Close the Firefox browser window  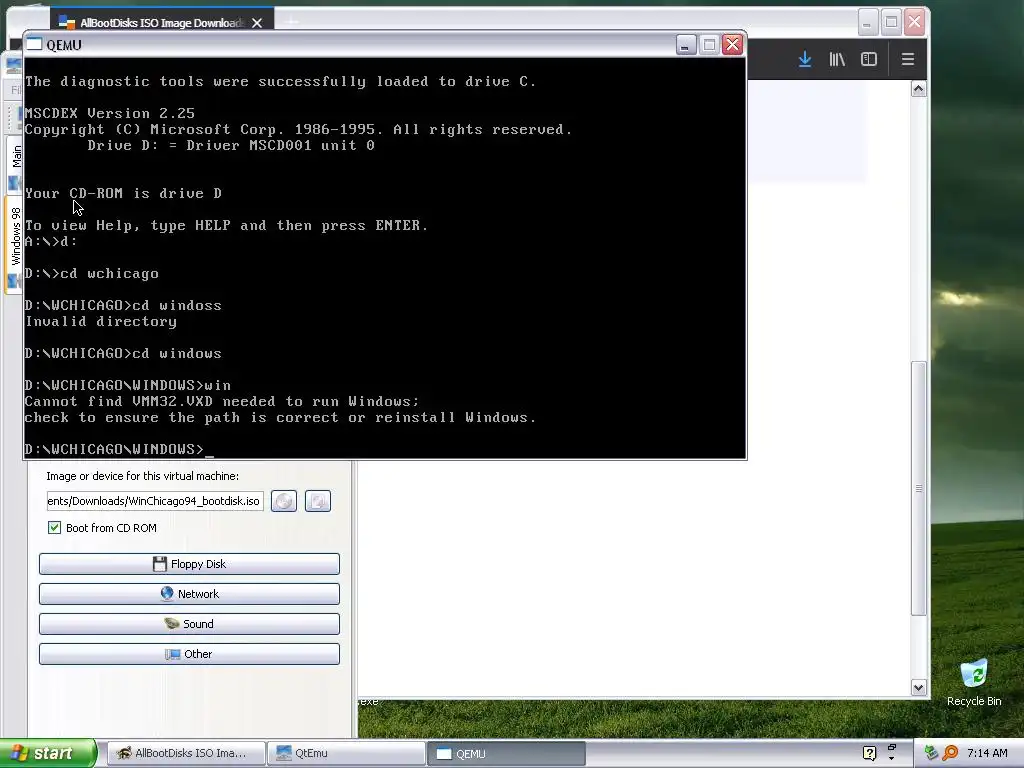pos(914,22)
